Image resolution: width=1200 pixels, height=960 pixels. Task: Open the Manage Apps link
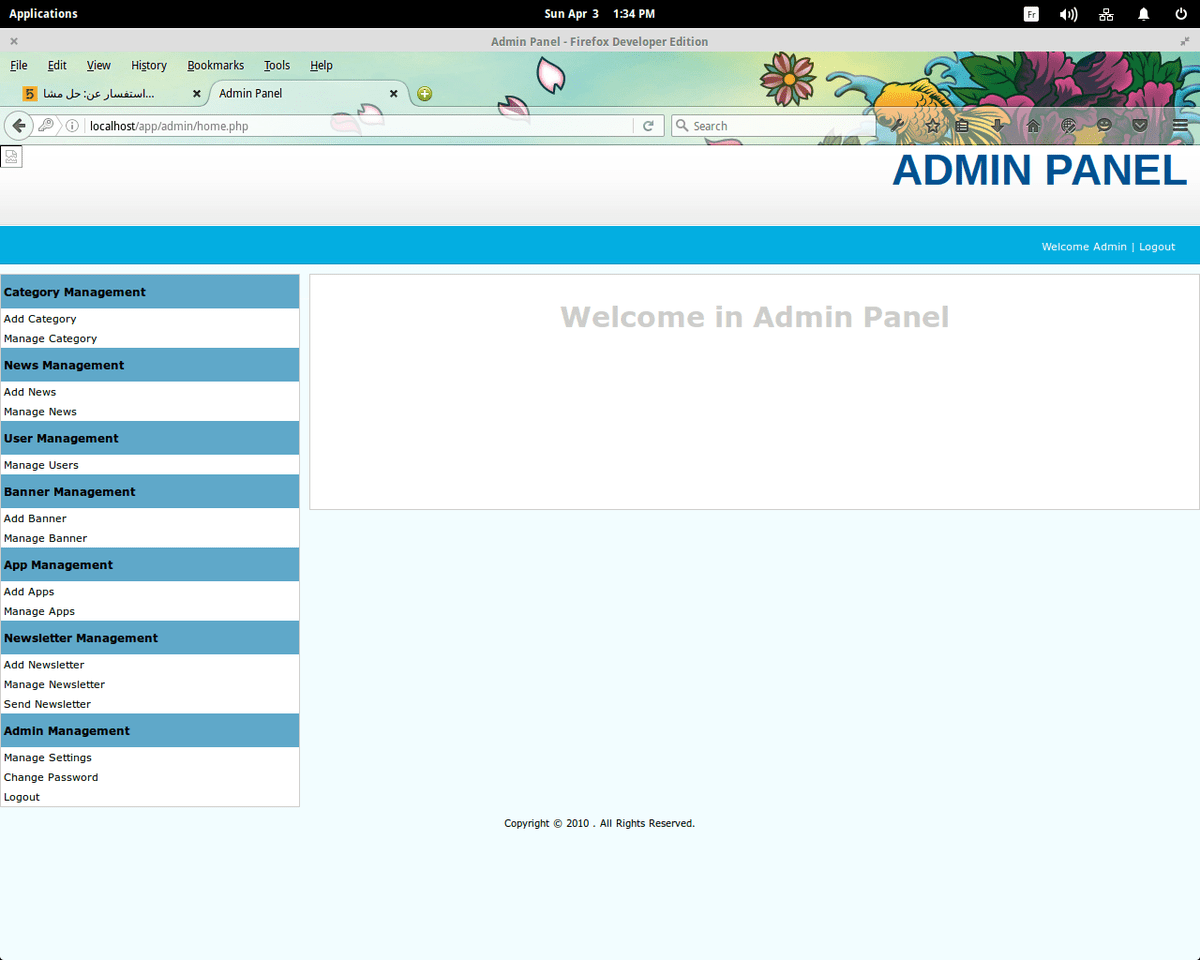point(39,611)
